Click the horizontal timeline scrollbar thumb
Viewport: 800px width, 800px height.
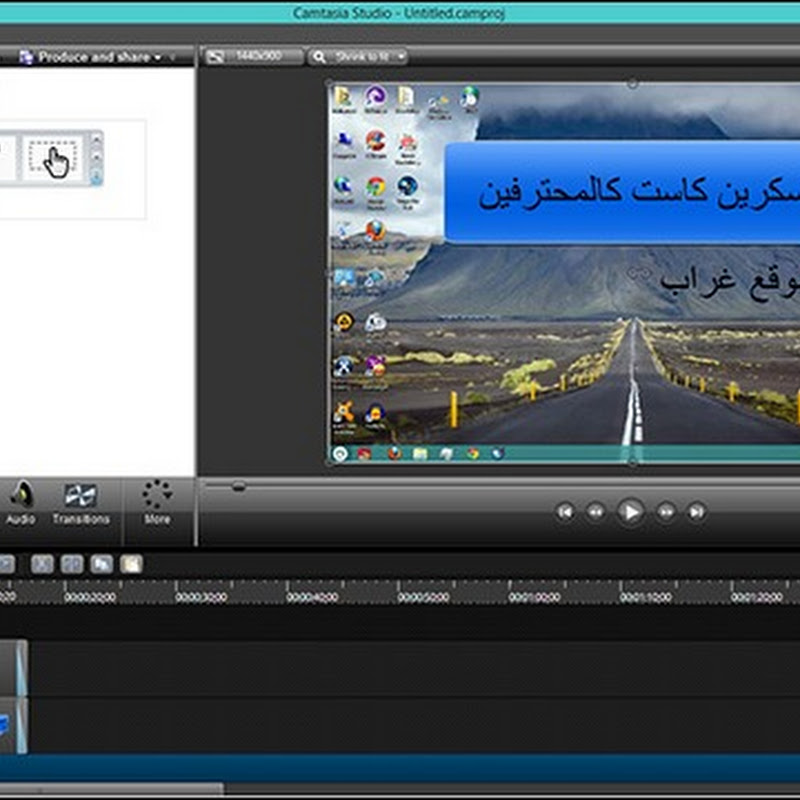pos(111,789)
